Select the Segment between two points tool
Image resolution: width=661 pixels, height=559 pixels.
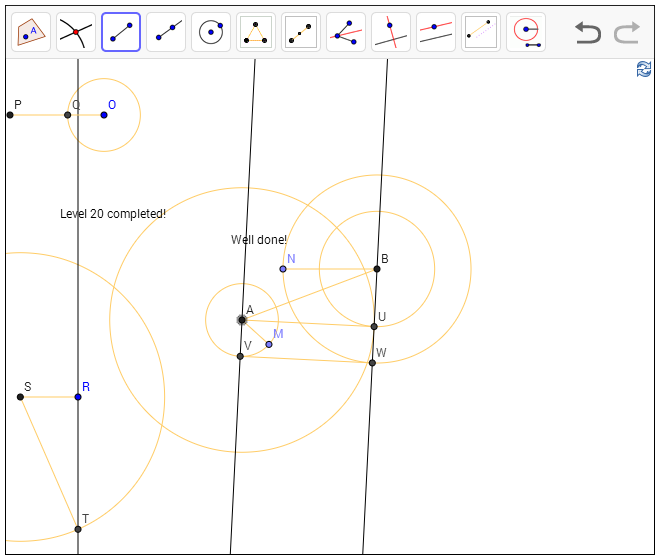121,32
